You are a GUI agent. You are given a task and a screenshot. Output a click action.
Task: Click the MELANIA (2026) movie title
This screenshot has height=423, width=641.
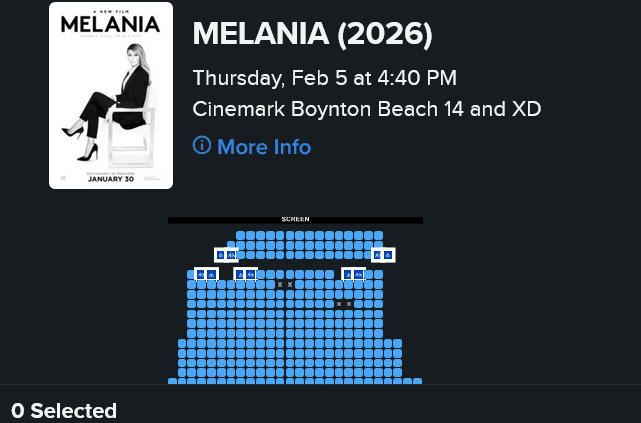tap(312, 35)
